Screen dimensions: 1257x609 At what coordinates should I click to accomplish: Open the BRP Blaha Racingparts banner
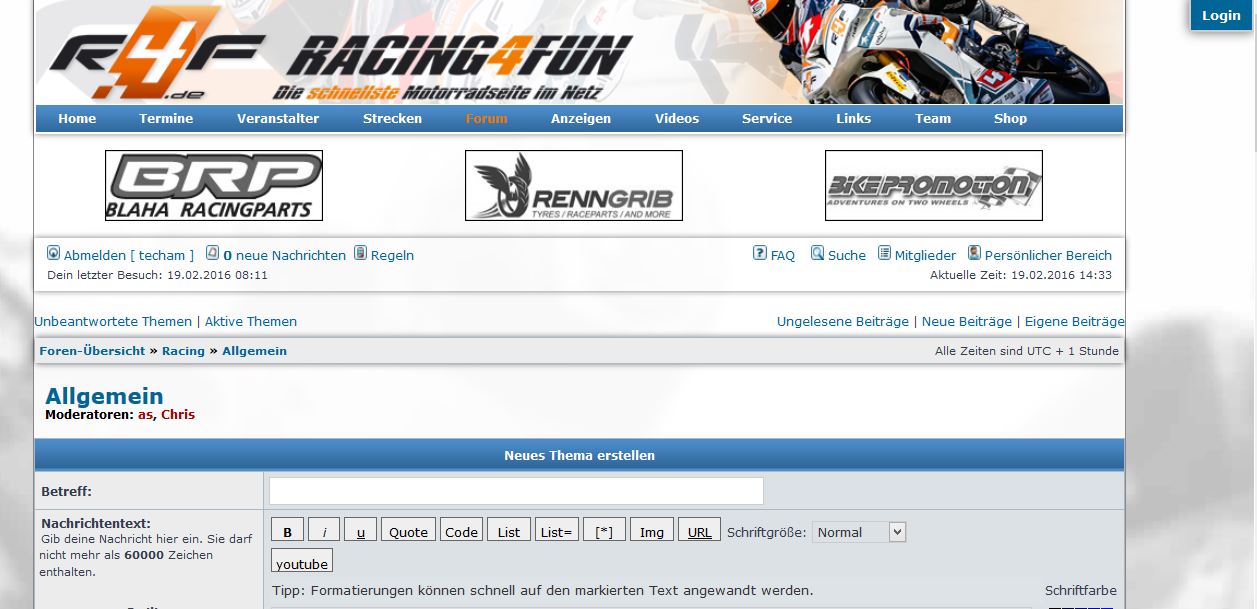[214, 185]
